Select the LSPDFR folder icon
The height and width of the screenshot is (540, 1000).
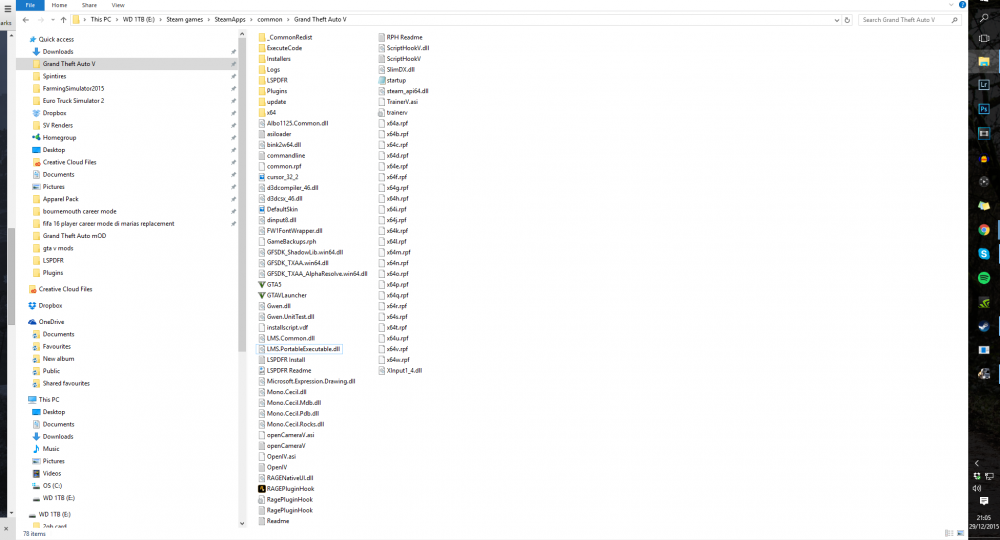(x=261, y=80)
